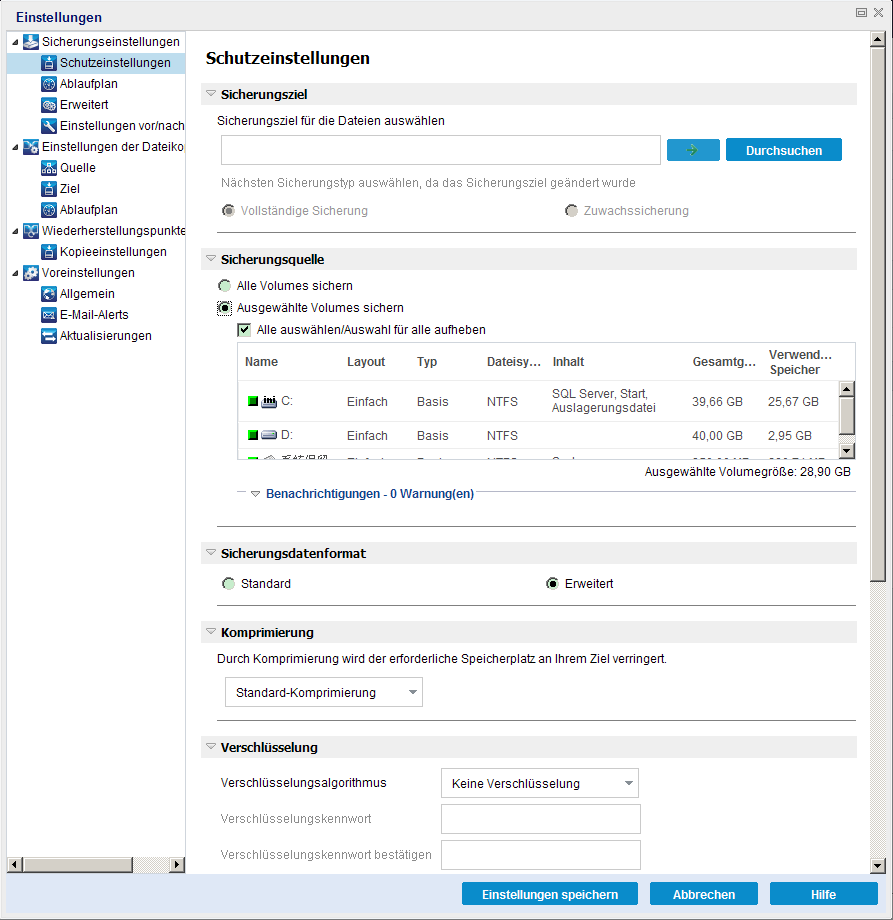This screenshot has height=920, width=893.
Task: Click the Schutzeinstellungen icon in the sidebar
Action: [49, 63]
